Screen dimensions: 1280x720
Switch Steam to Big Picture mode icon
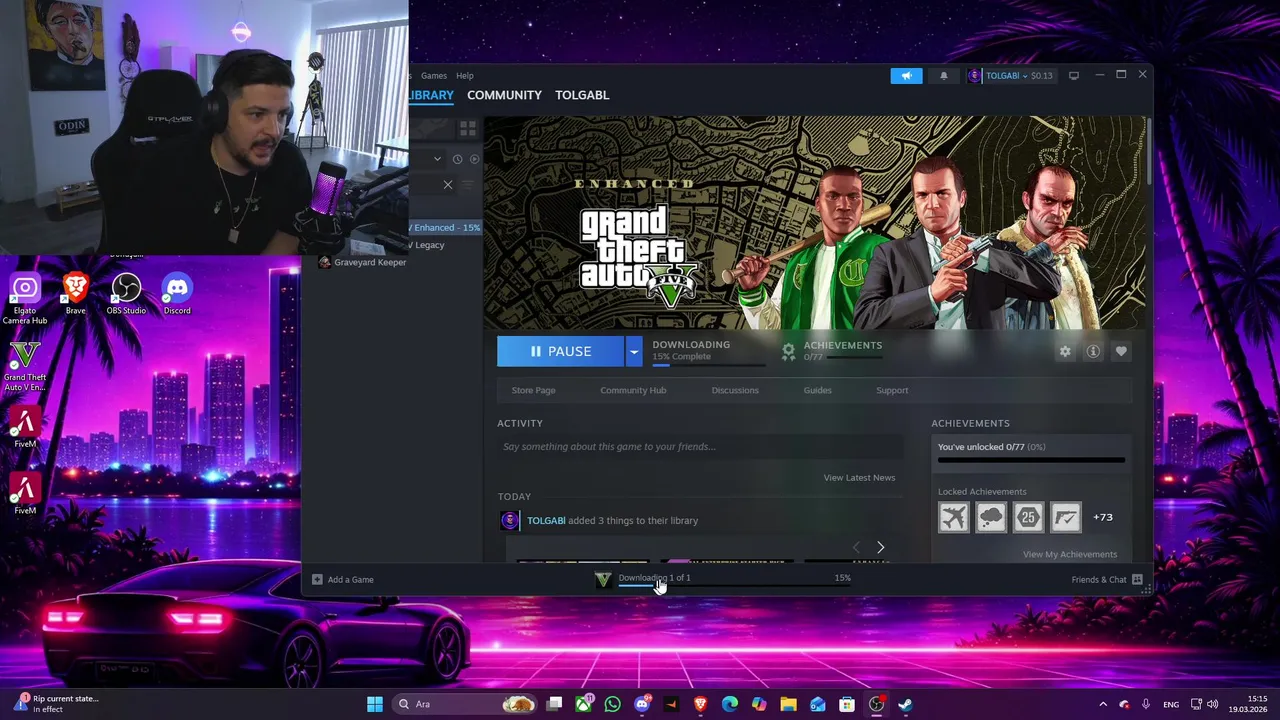pyautogui.click(x=1074, y=76)
